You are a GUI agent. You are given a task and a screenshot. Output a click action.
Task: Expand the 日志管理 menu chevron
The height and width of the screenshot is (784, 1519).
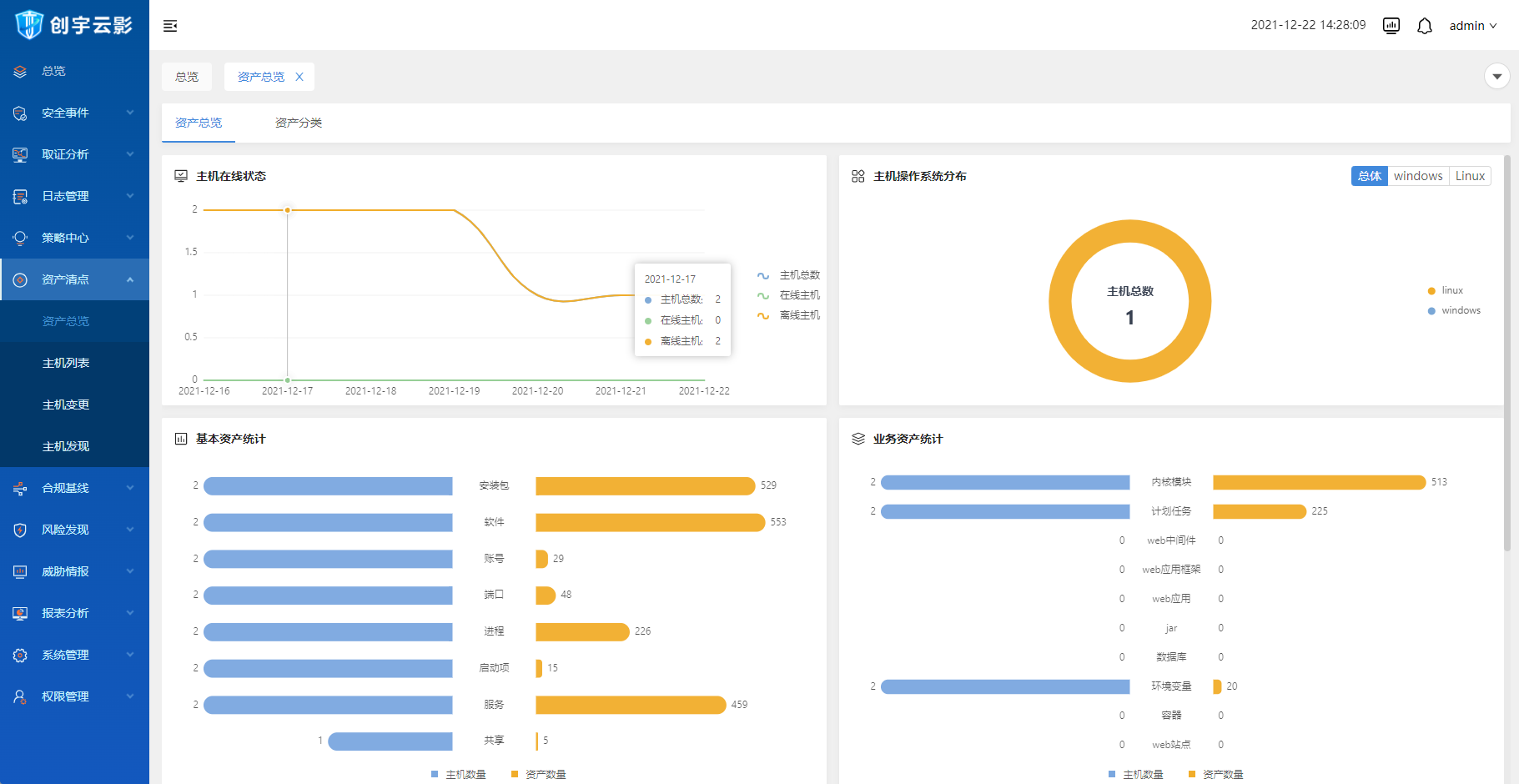click(130, 196)
